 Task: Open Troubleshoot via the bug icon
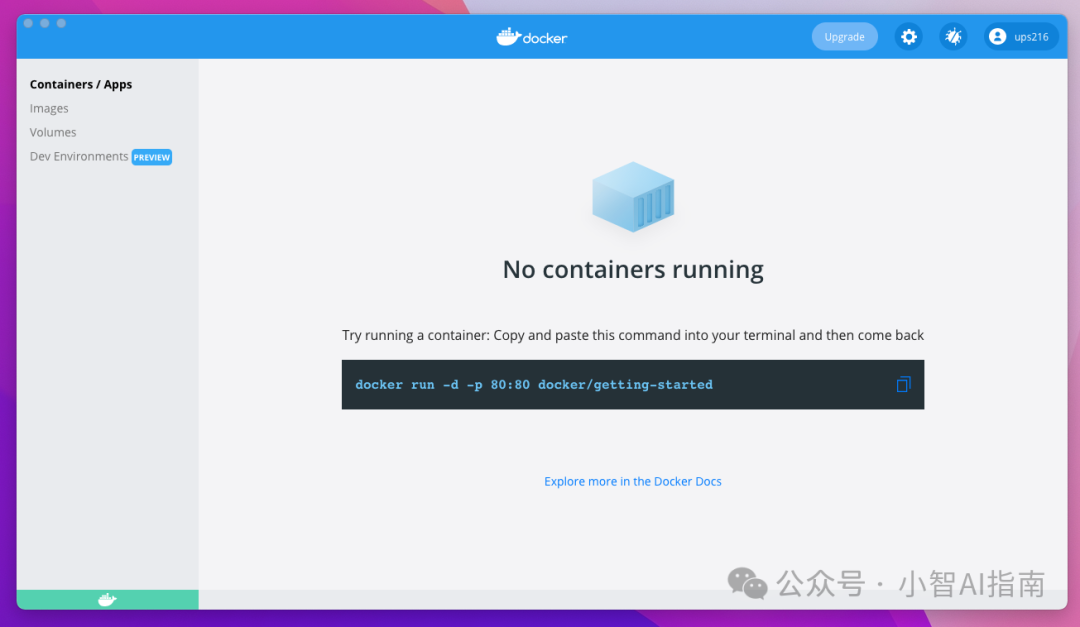click(953, 37)
